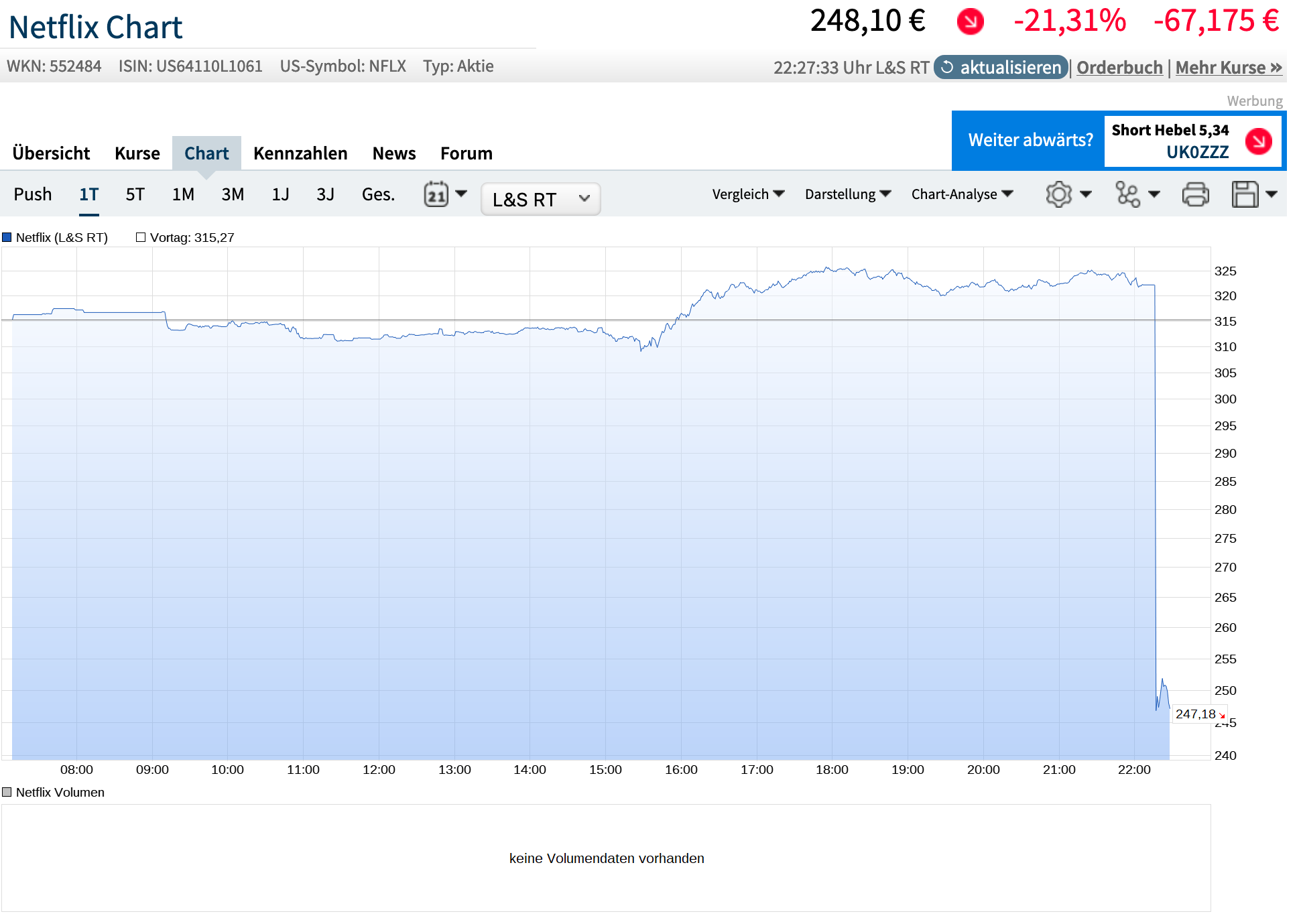Click the save floppy disk icon

(x=1245, y=194)
